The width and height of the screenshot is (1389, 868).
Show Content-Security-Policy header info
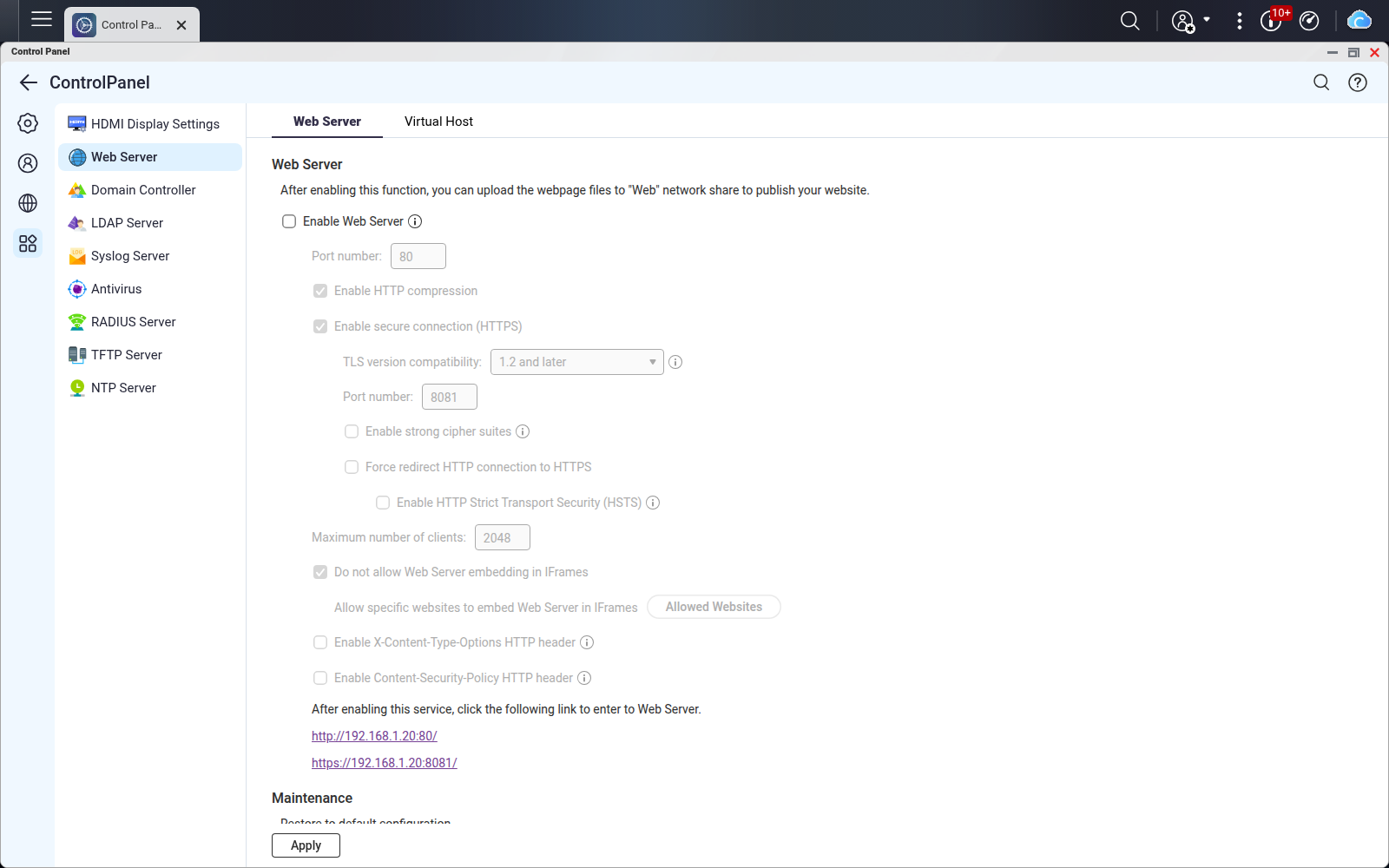click(x=584, y=678)
